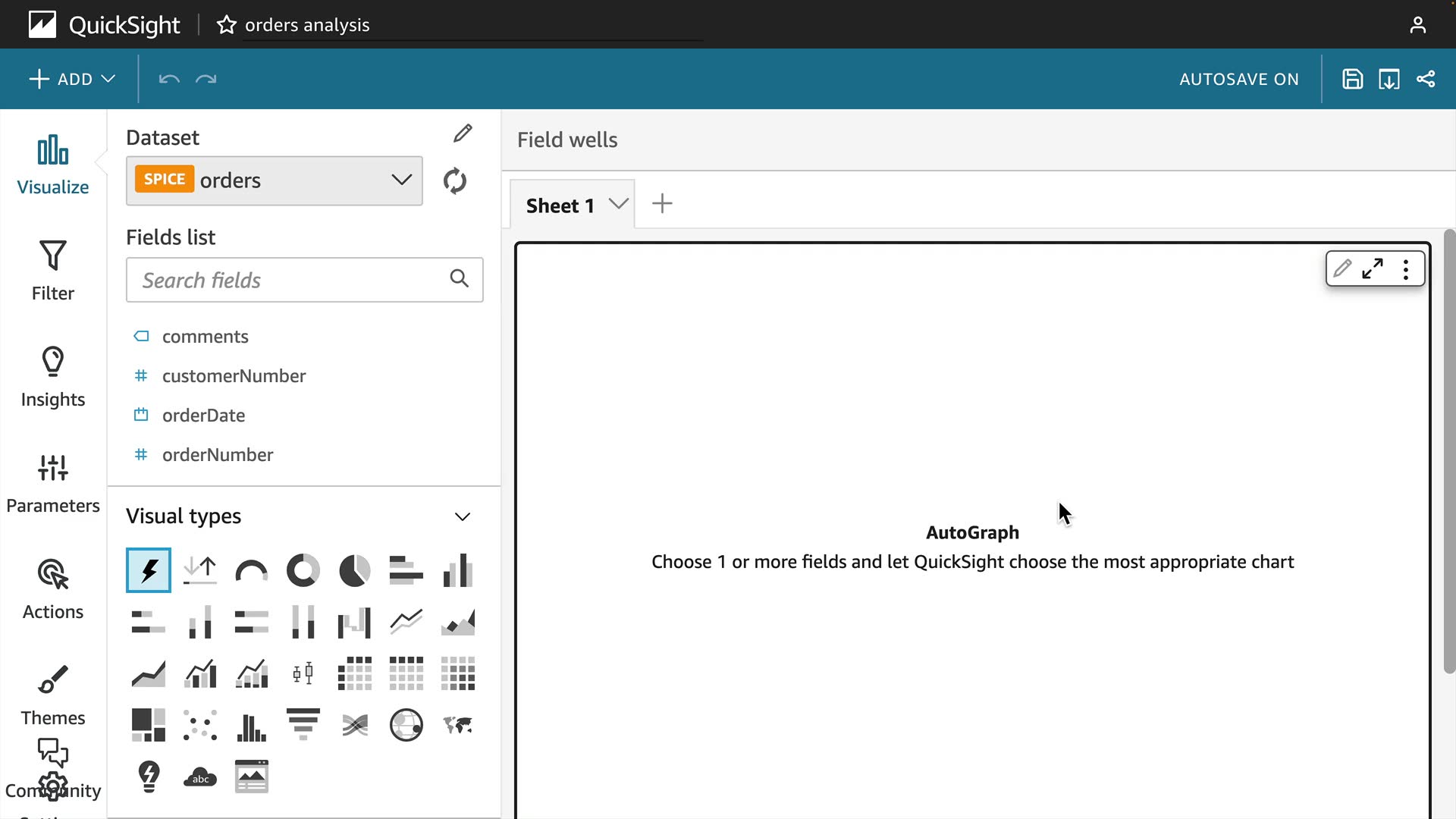Open the Sheet 1 tab
1456x819 pixels.
(560, 206)
